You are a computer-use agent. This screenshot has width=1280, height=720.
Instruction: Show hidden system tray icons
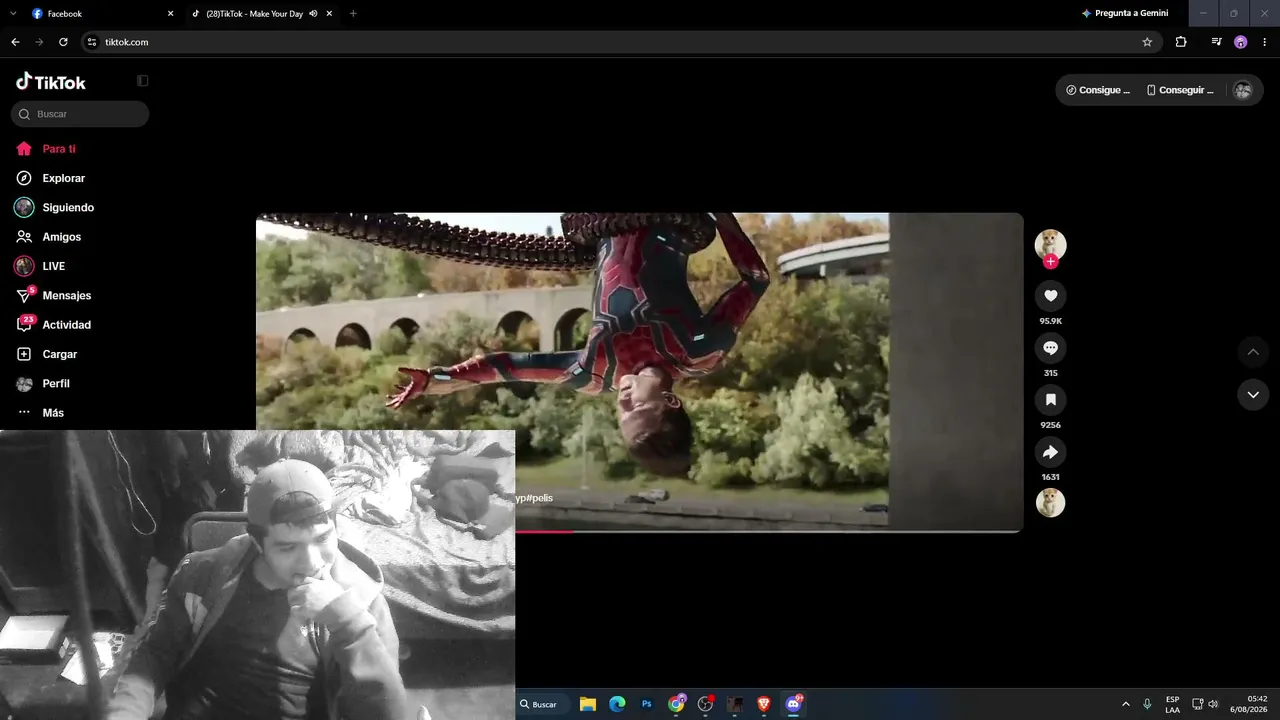[x=1126, y=704]
